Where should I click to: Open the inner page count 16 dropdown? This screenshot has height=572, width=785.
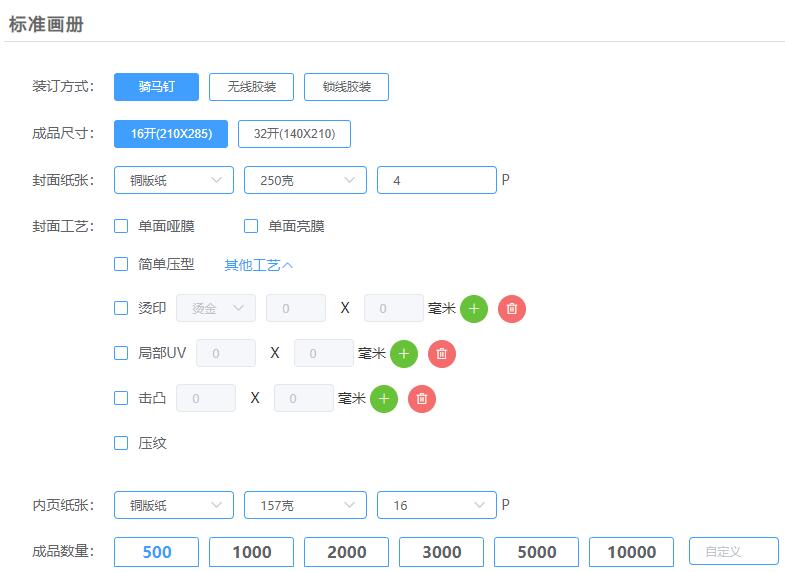pos(436,505)
